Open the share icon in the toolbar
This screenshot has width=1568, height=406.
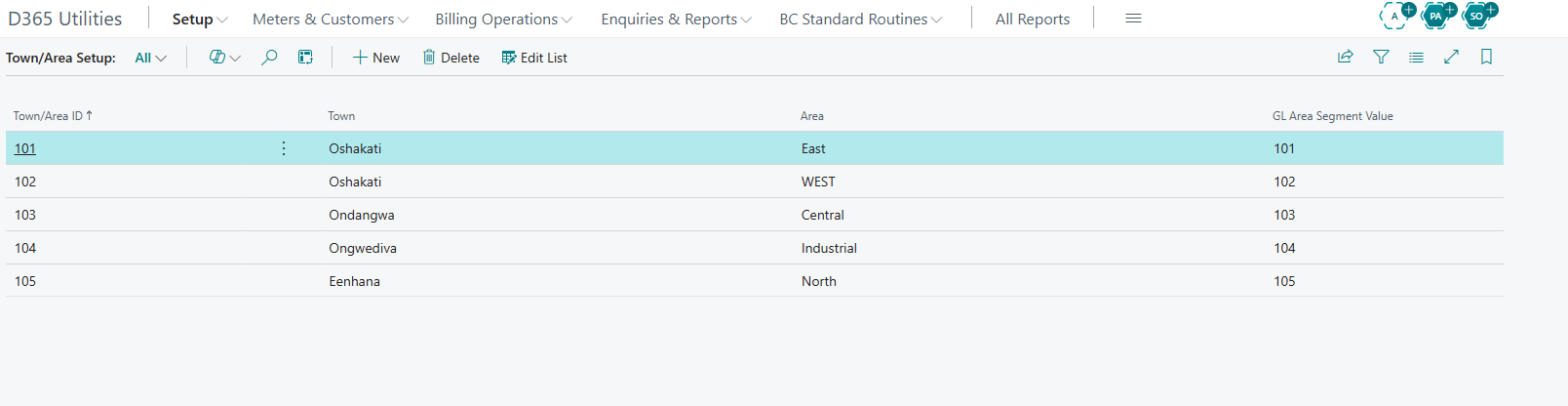(1346, 57)
